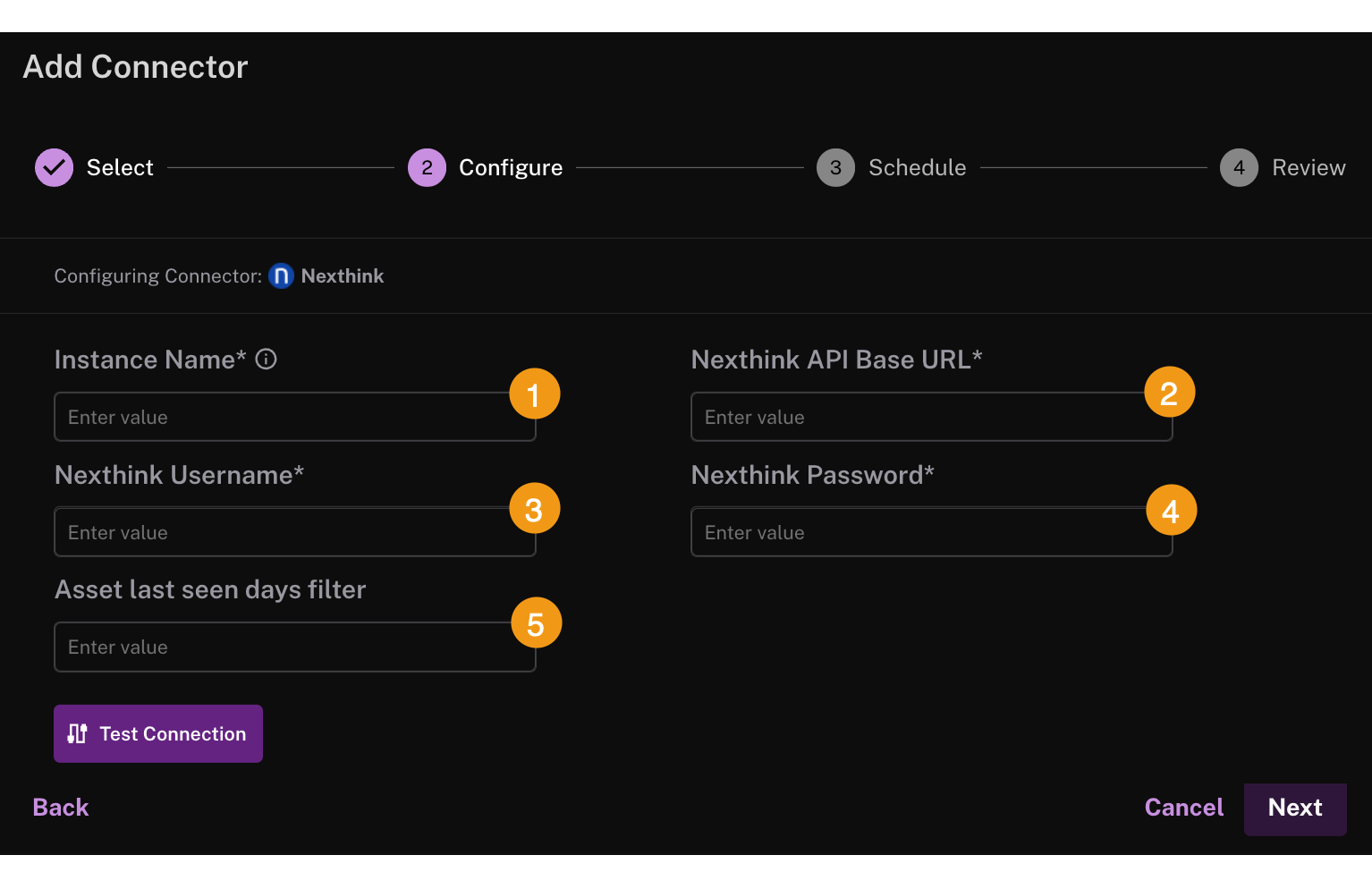The height and width of the screenshot is (889, 1372).
Task: Click the Asset last seen days filter label
Action: coord(210,590)
